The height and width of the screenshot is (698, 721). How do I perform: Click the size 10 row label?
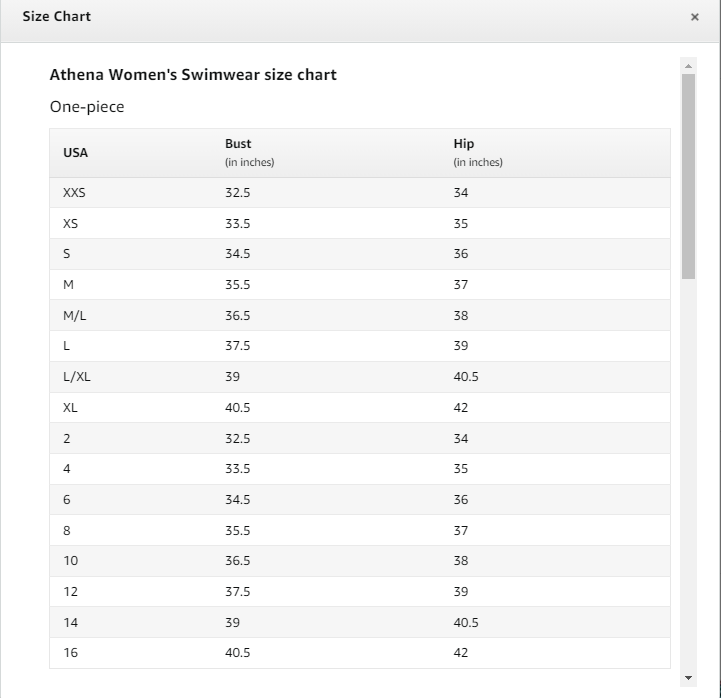[70, 561]
